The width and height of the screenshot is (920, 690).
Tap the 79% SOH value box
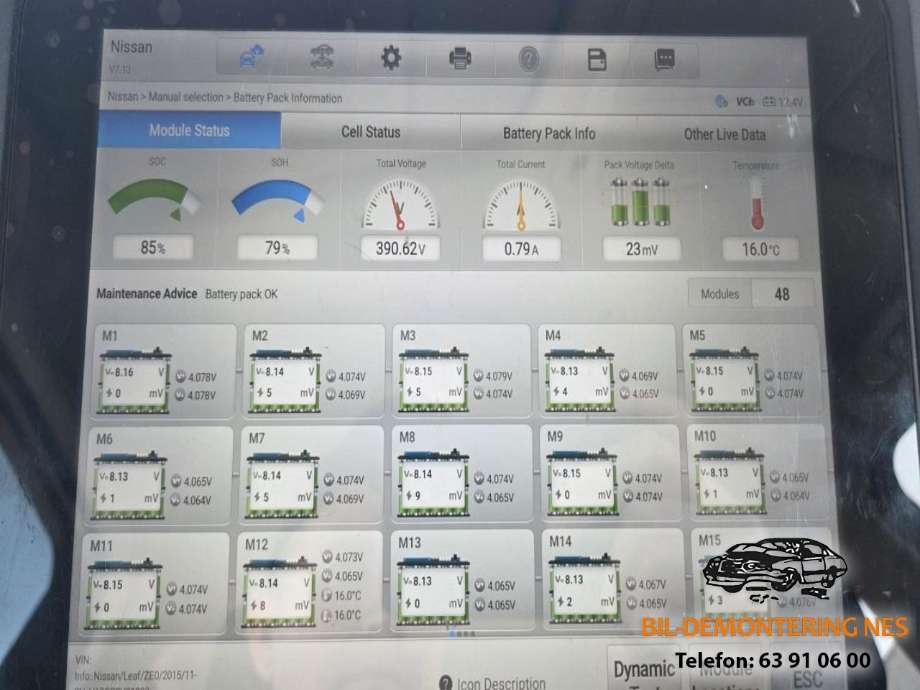[x=277, y=248]
